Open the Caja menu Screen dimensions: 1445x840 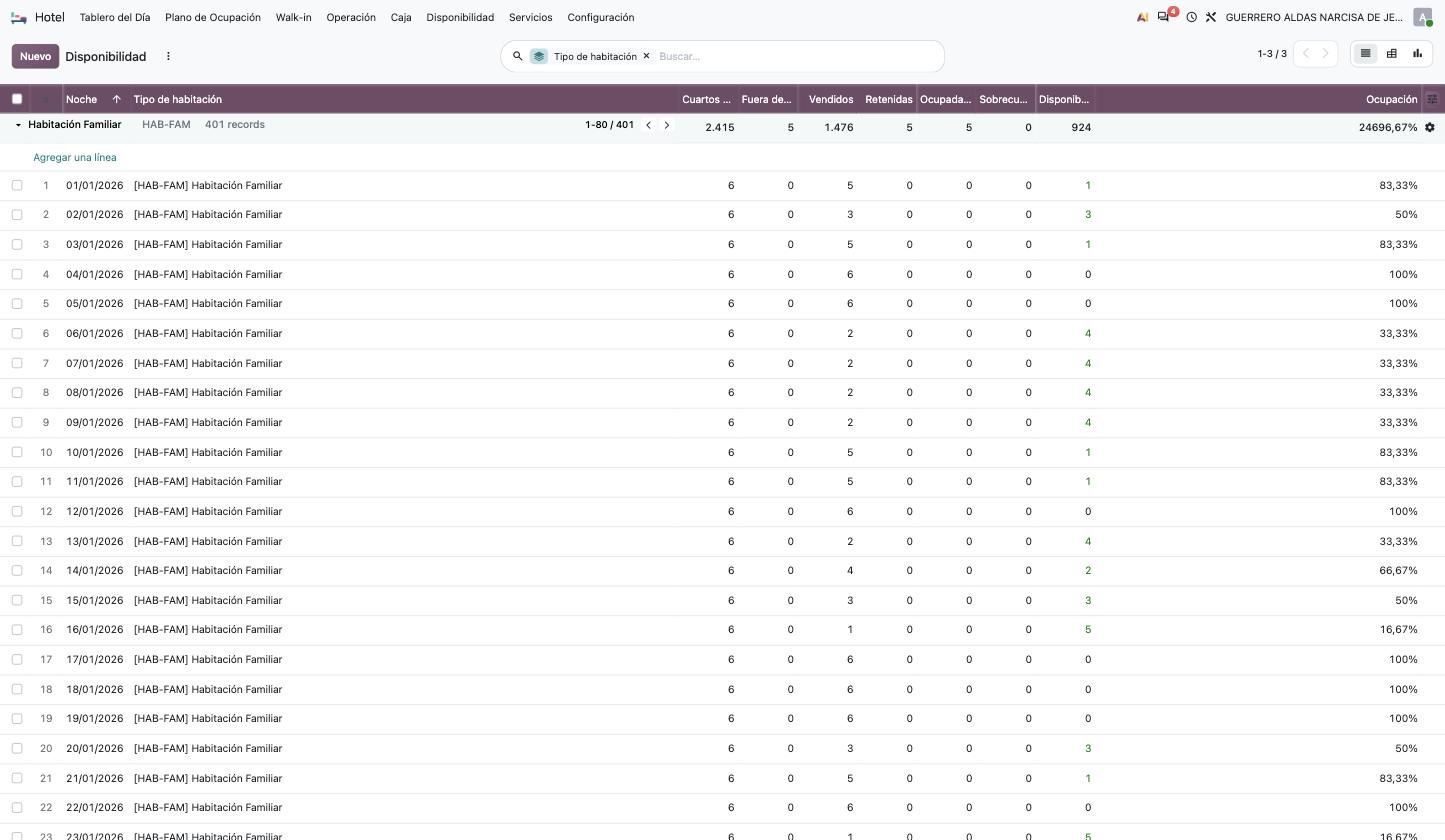click(401, 17)
